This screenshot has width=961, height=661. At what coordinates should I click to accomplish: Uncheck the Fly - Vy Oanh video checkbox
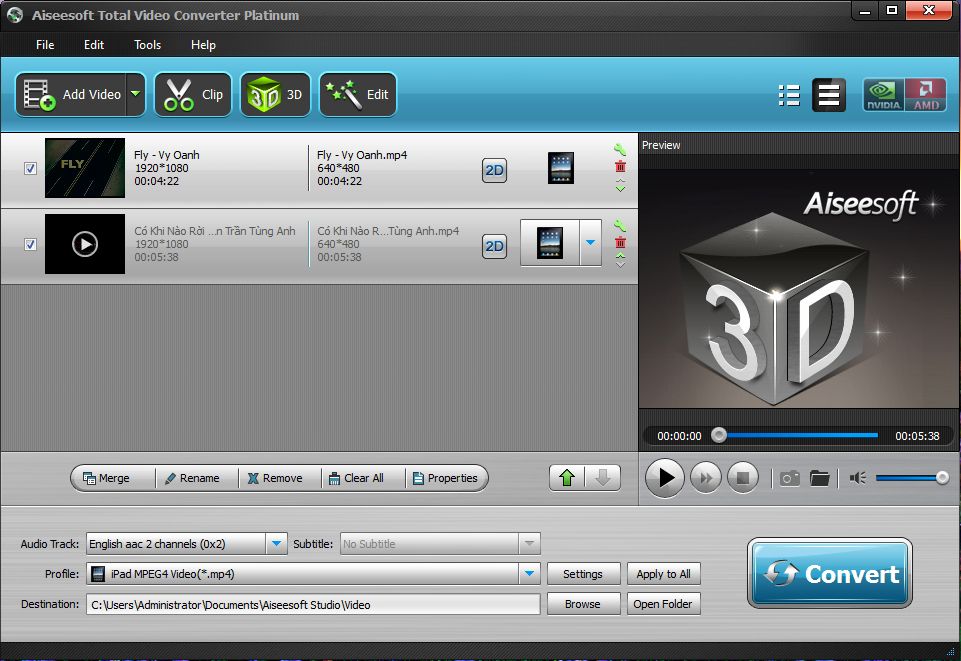coord(30,168)
